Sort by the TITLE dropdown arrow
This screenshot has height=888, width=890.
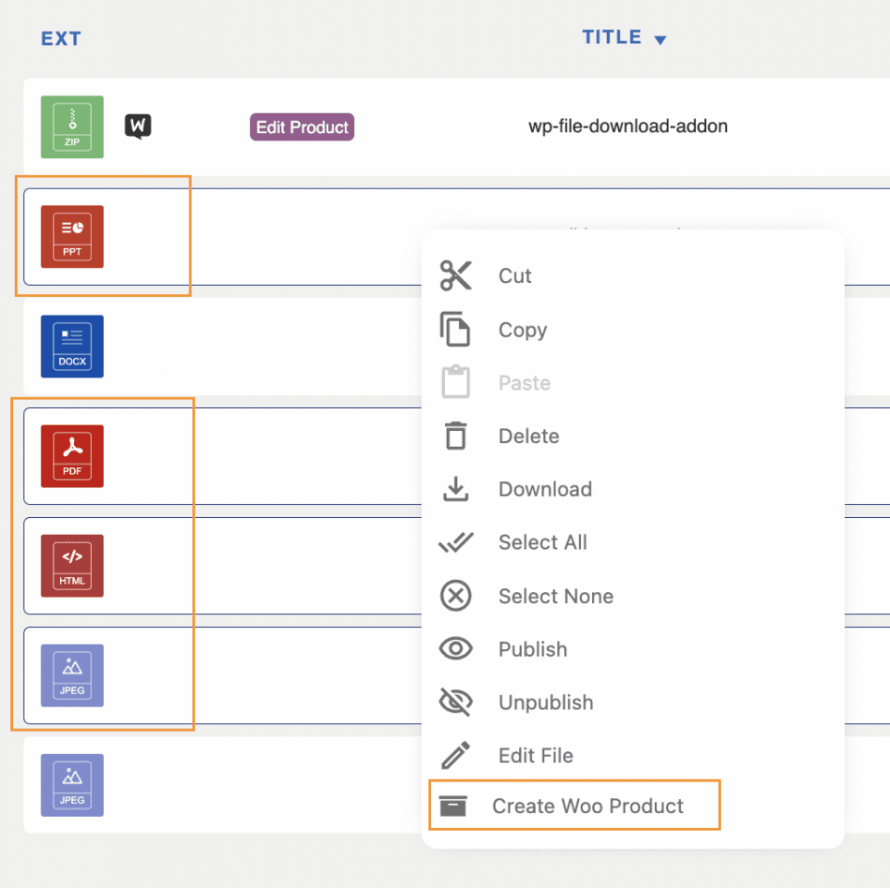(x=660, y=40)
